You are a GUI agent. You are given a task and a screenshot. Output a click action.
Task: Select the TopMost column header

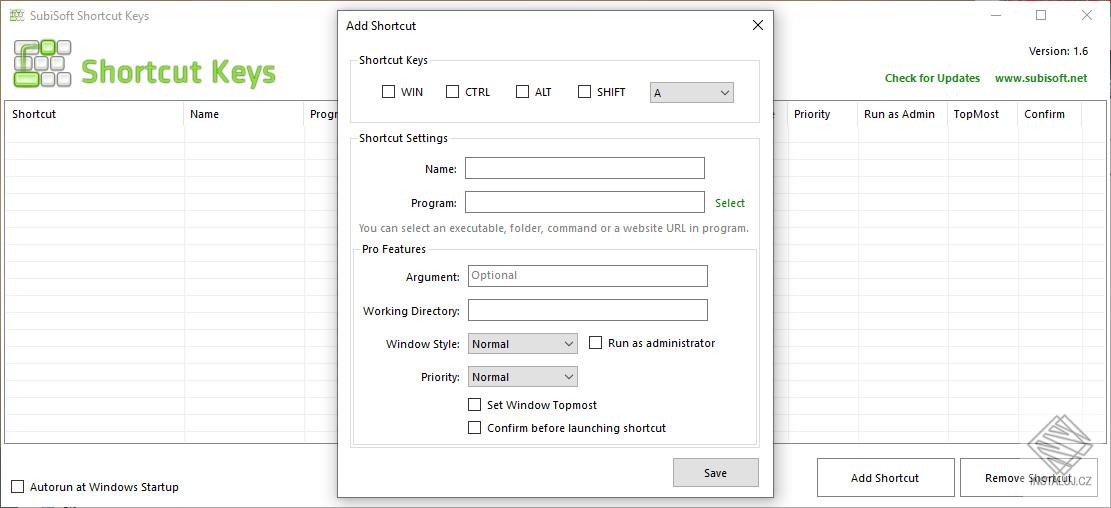[983, 114]
